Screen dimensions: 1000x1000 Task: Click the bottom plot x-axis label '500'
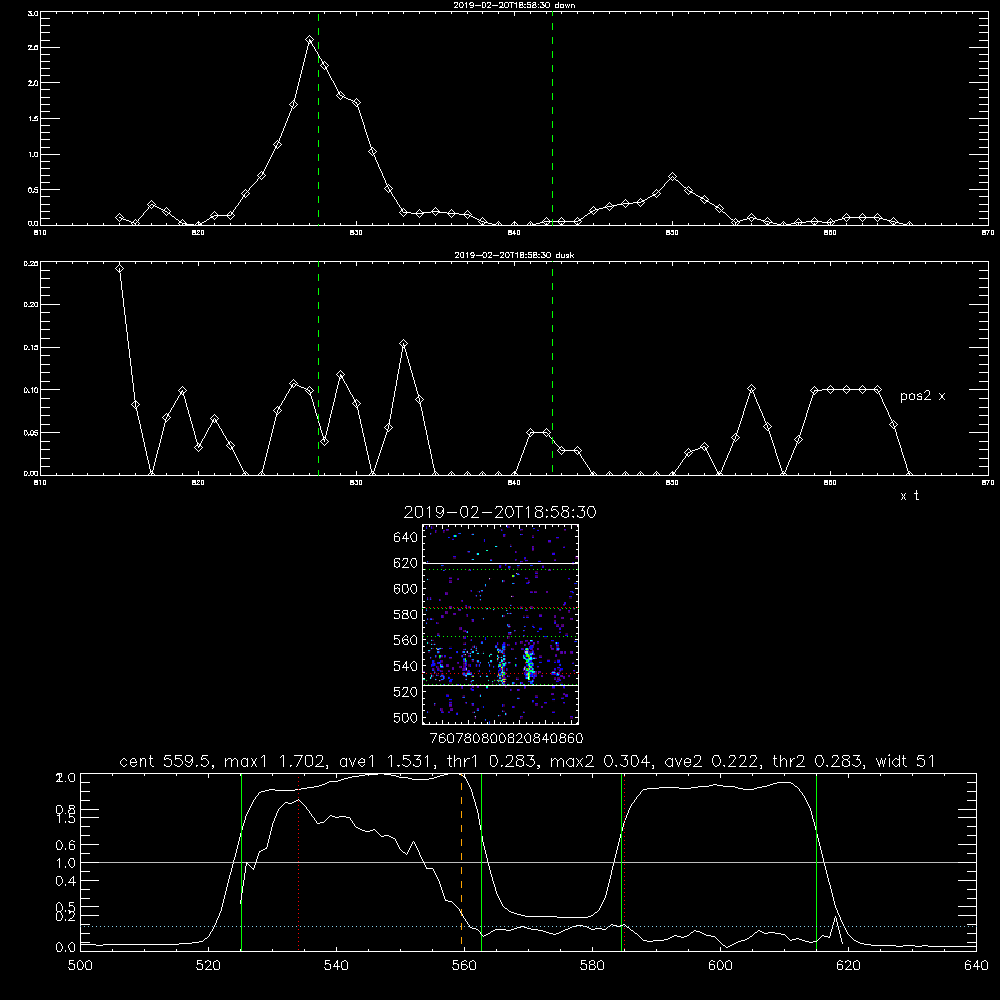(80, 966)
